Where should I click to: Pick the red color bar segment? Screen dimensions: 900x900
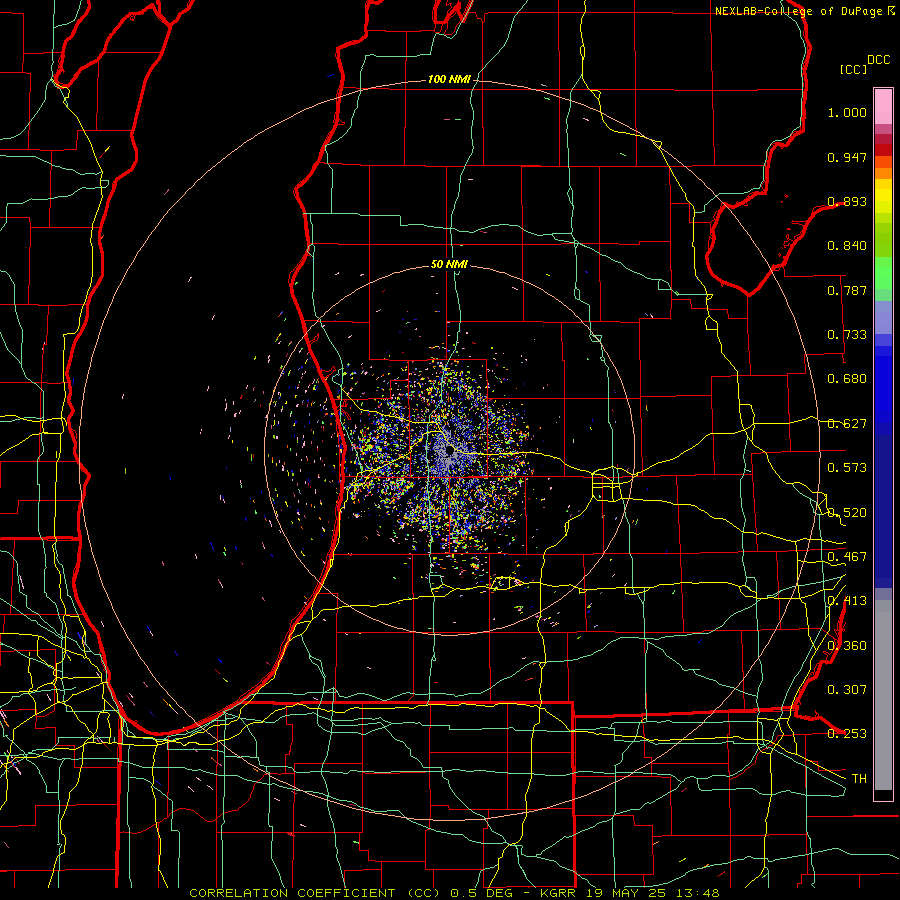pos(883,150)
